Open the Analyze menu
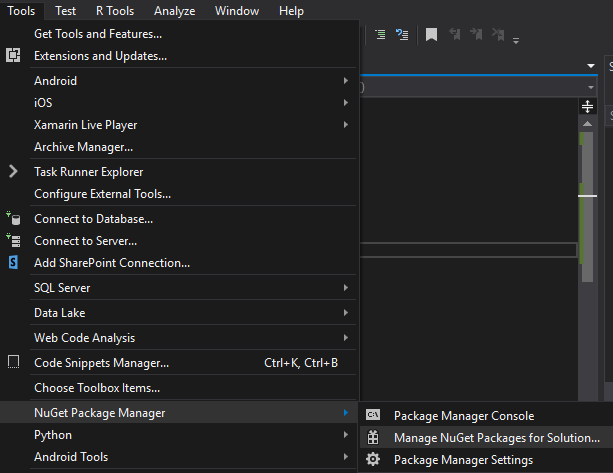The width and height of the screenshot is (613, 473). click(x=174, y=11)
